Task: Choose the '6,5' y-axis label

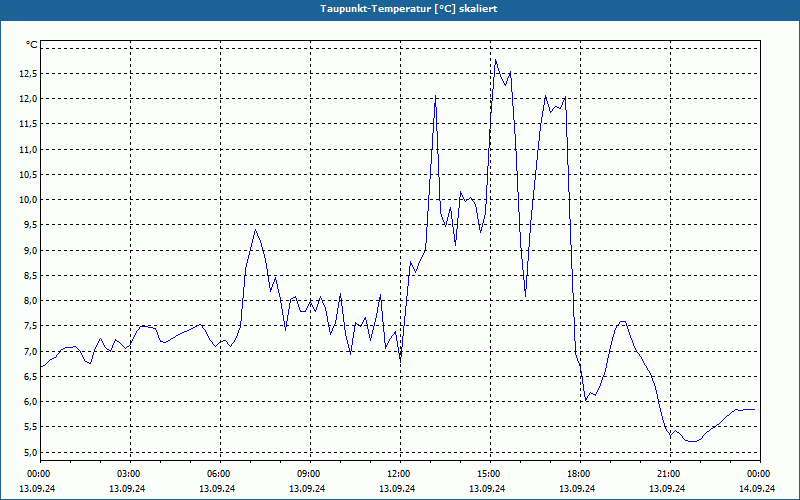Action: point(30,377)
